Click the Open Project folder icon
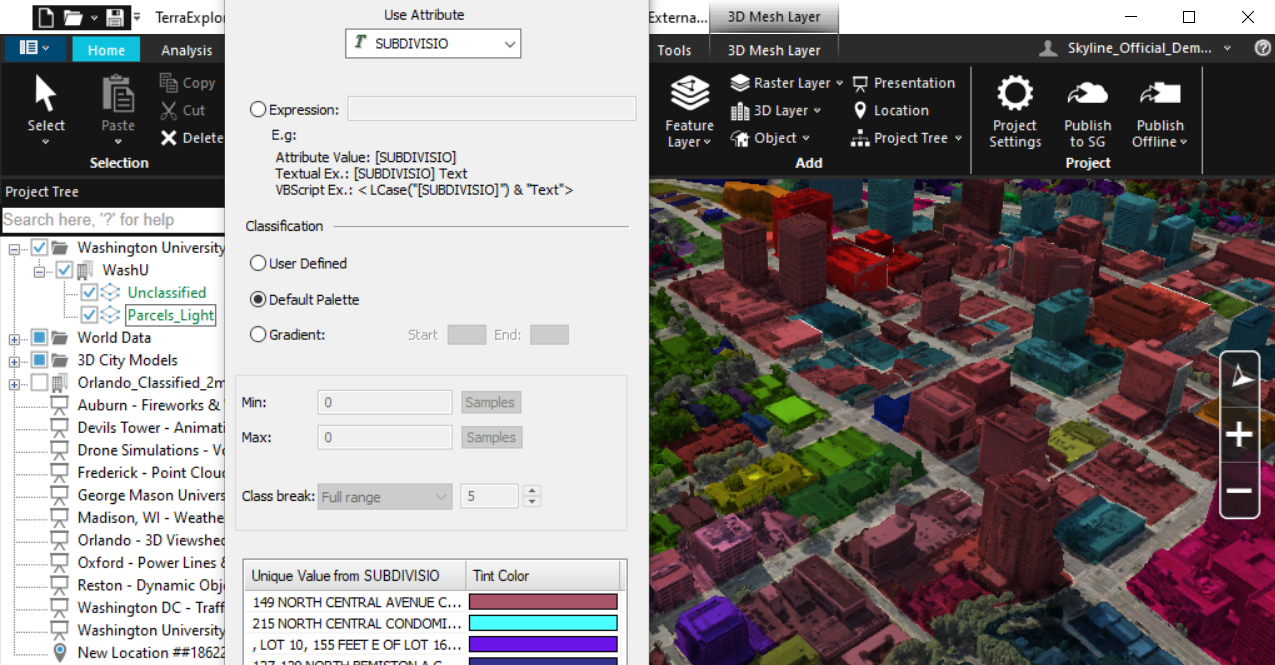This screenshot has height=665, width=1275. [72, 17]
